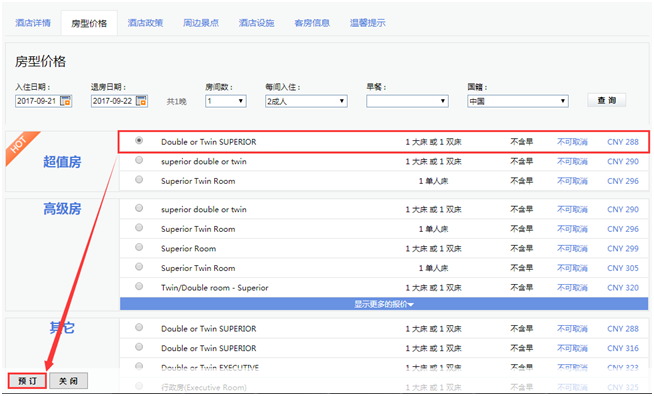Viewport: 654px width, 396px height.
Task: Click the 高级房 category heading
Action: coord(62,209)
